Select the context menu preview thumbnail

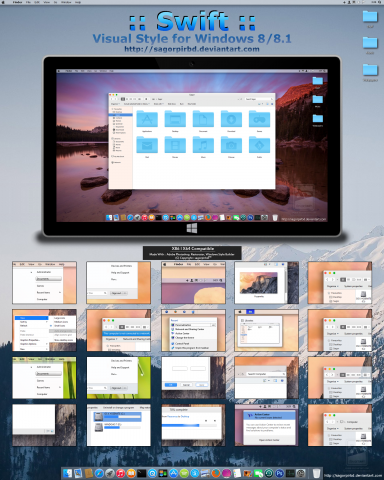(x=44, y=330)
